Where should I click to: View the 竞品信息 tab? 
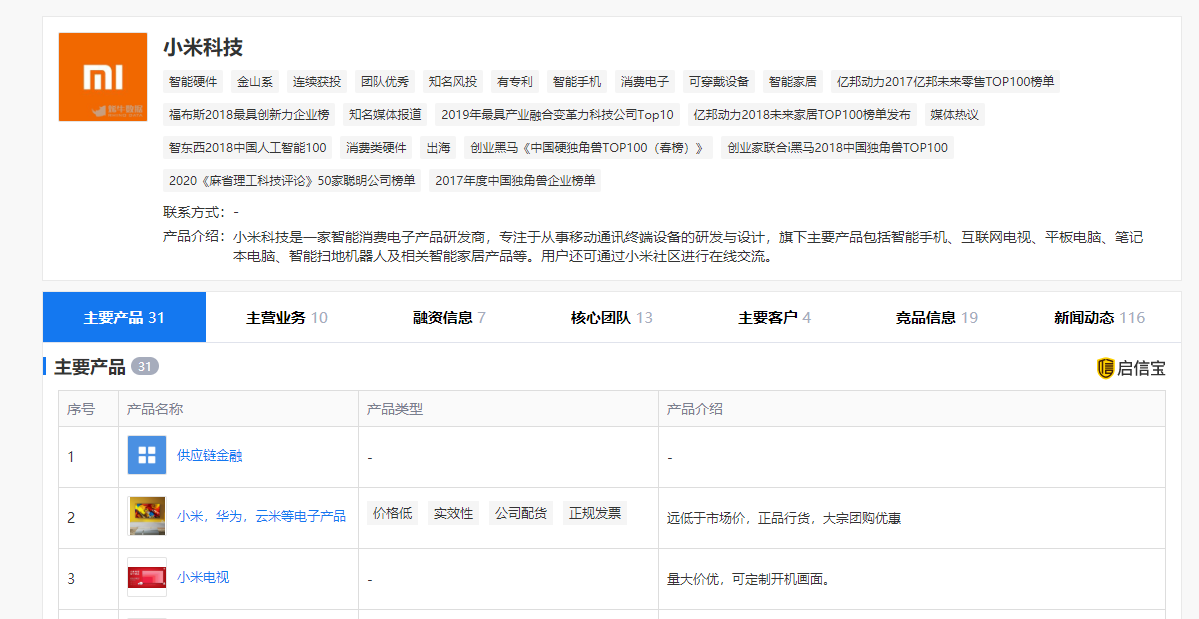(x=936, y=318)
